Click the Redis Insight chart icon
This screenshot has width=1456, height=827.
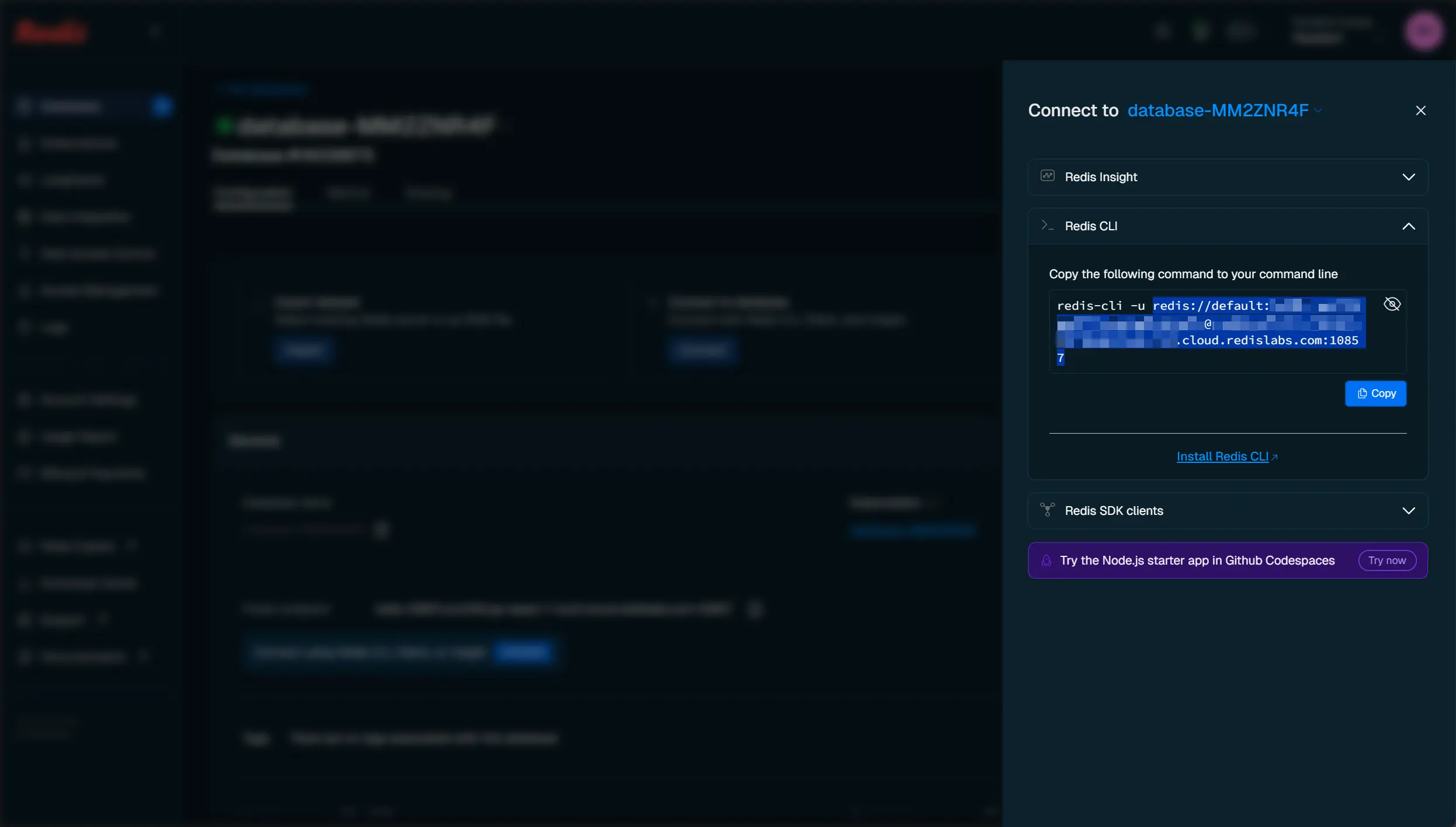(x=1047, y=176)
